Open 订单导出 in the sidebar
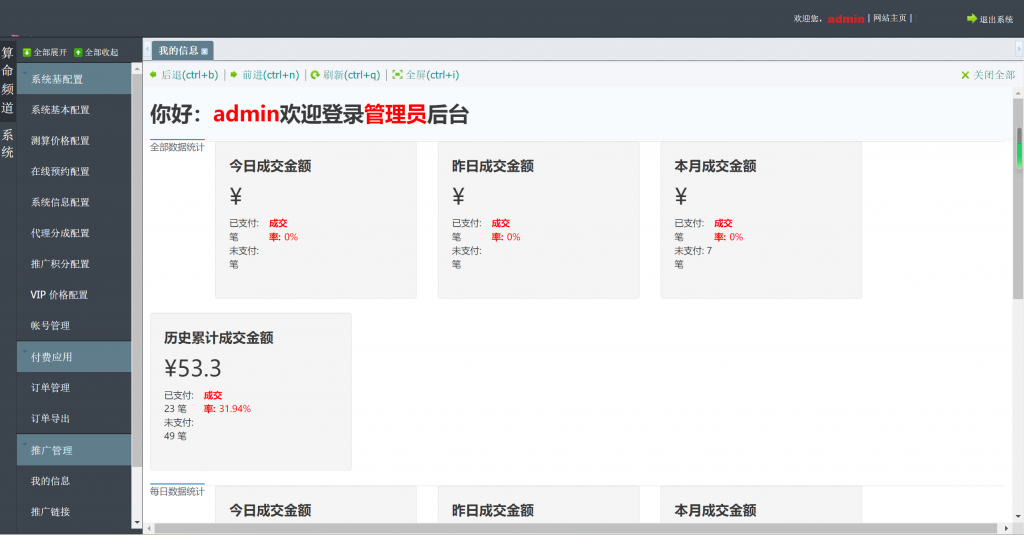The width and height of the screenshot is (1024, 535). click(x=51, y=419)
